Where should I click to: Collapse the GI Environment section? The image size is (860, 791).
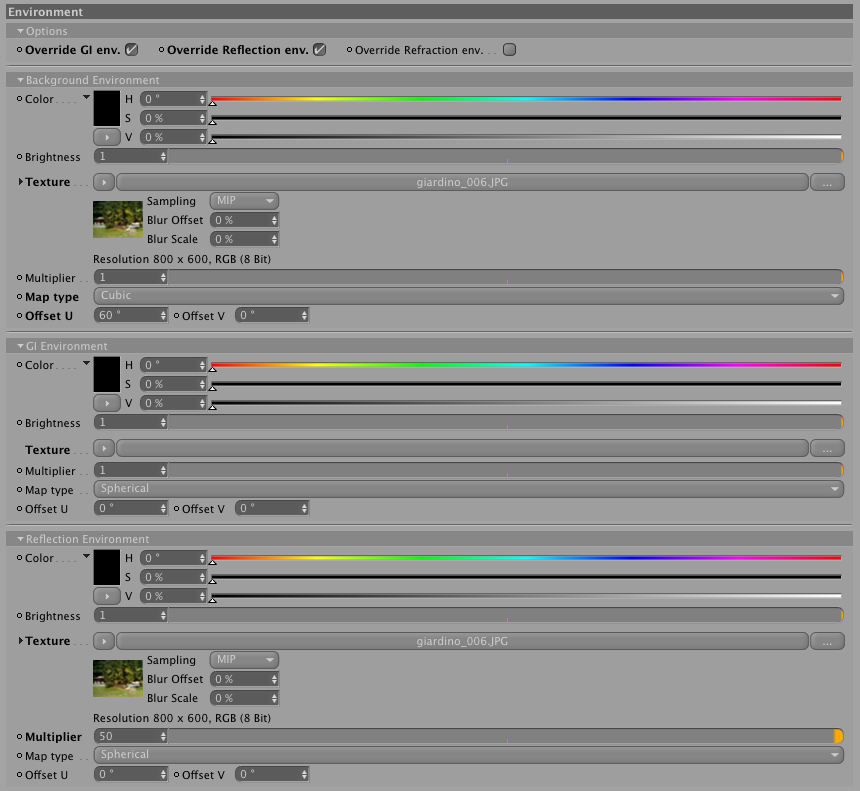point(20,346)
